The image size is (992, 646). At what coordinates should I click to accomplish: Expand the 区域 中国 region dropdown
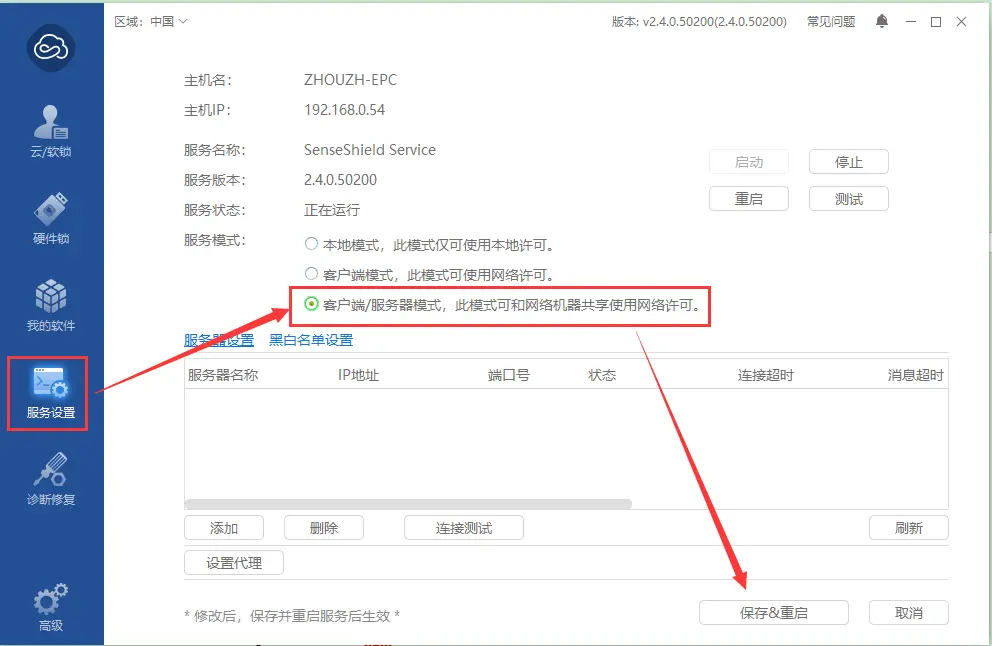(151, 21)
